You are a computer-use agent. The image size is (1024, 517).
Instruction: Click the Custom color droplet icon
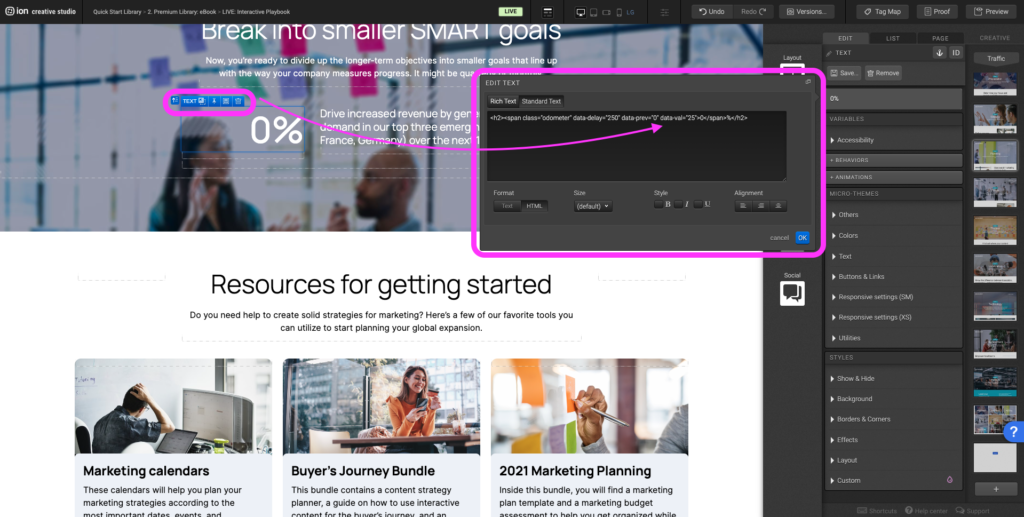click(x=950, y=480)
